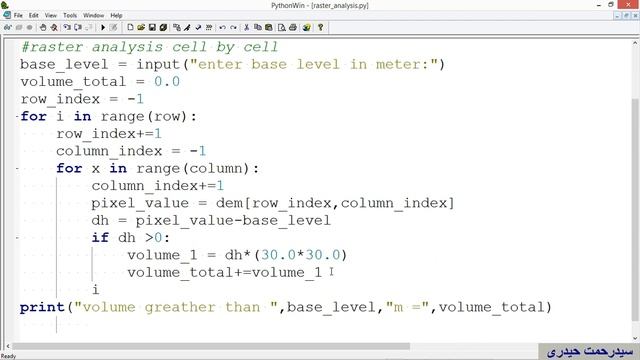Clear all breakpoints icon
The width and height of the screenshot is (640, 360).
click(54, 27)
